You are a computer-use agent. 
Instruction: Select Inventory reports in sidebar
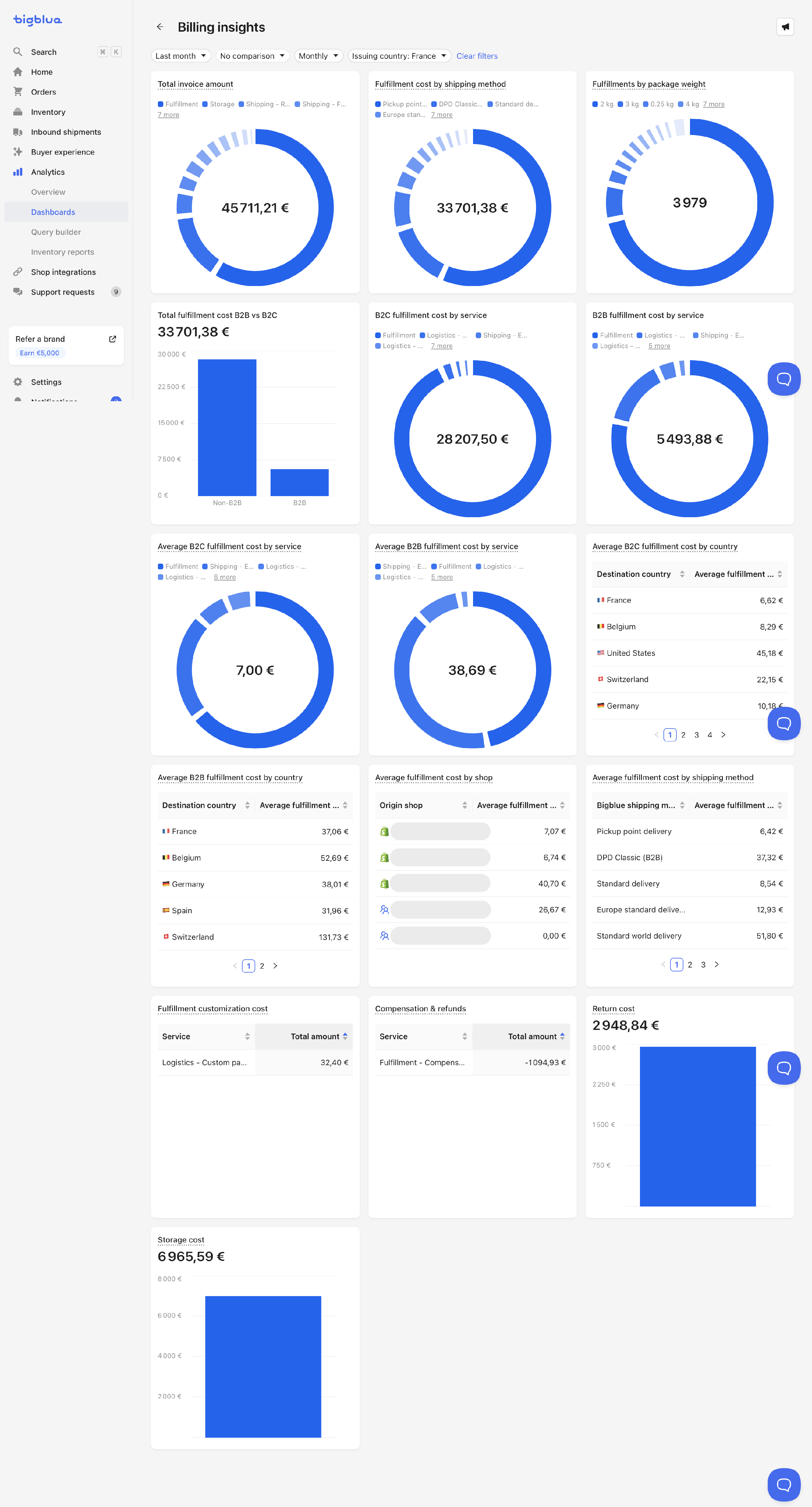tap(63, 252)
